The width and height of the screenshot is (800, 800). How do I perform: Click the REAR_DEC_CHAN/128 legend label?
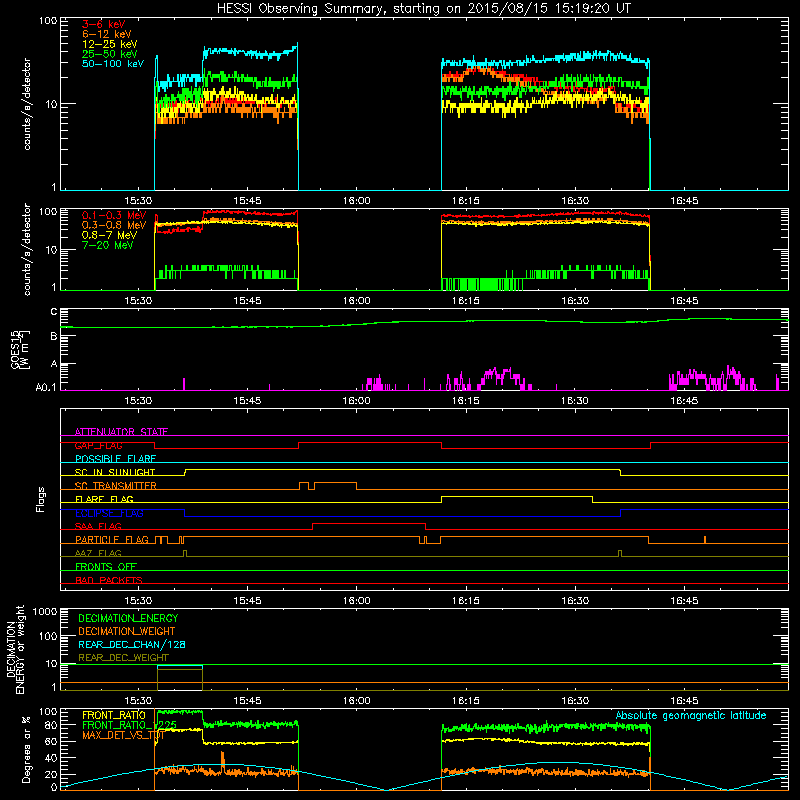click(132, 644)
